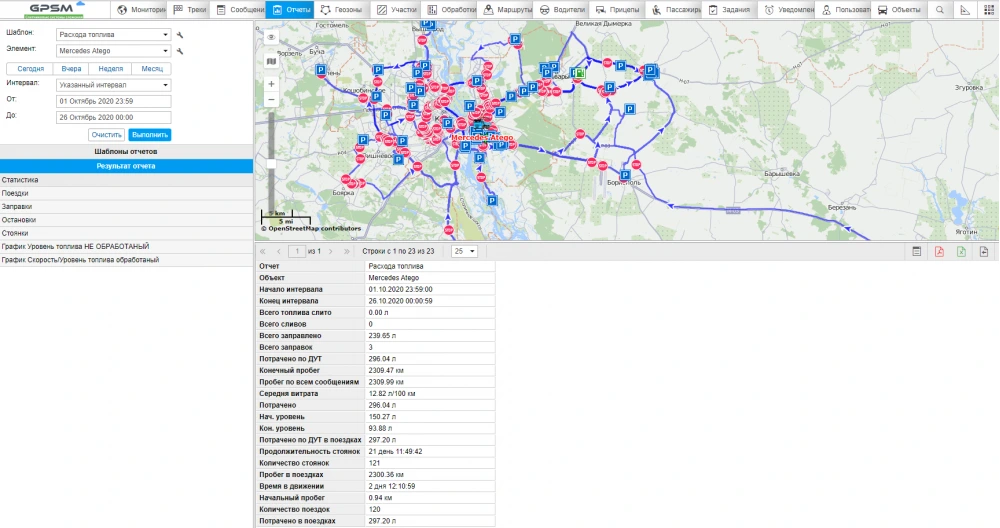Open the Шаблон template dropdown
Screen dimensions: 1000x528
click(x=113, y=34)
